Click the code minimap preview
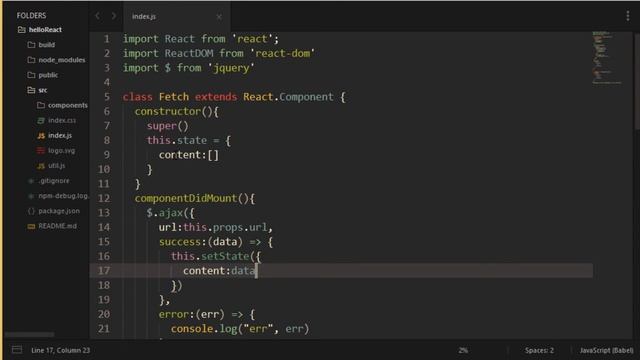Image resolution: width=640 pixels, height=360 pixels. coord(607,58)
